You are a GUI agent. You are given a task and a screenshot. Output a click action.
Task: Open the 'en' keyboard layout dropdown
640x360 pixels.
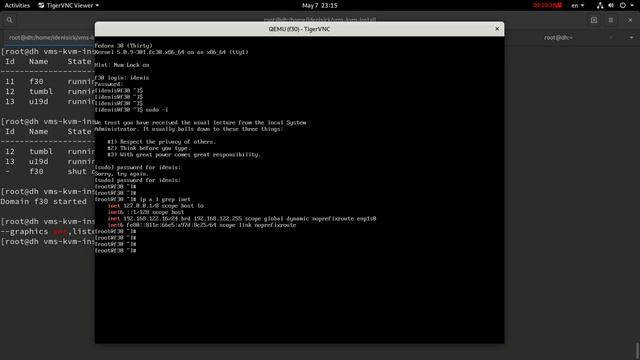click(577, 5)
